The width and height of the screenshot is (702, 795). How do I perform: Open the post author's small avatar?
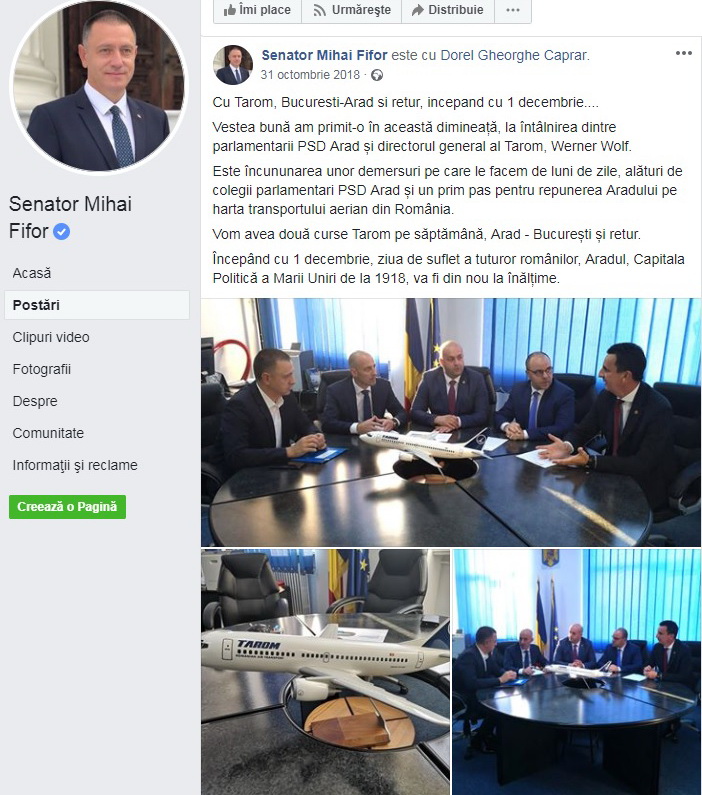[x=233, y=64]
